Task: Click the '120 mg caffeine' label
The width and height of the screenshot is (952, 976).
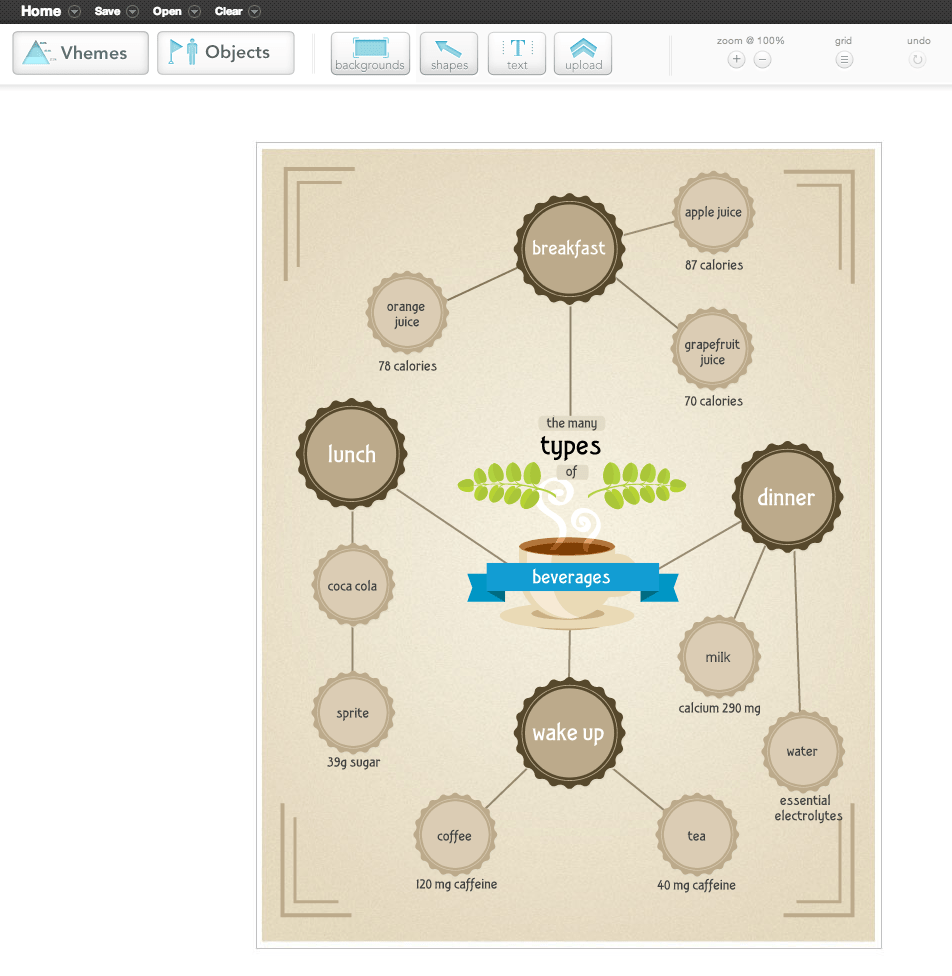Action: click(456, 884)
